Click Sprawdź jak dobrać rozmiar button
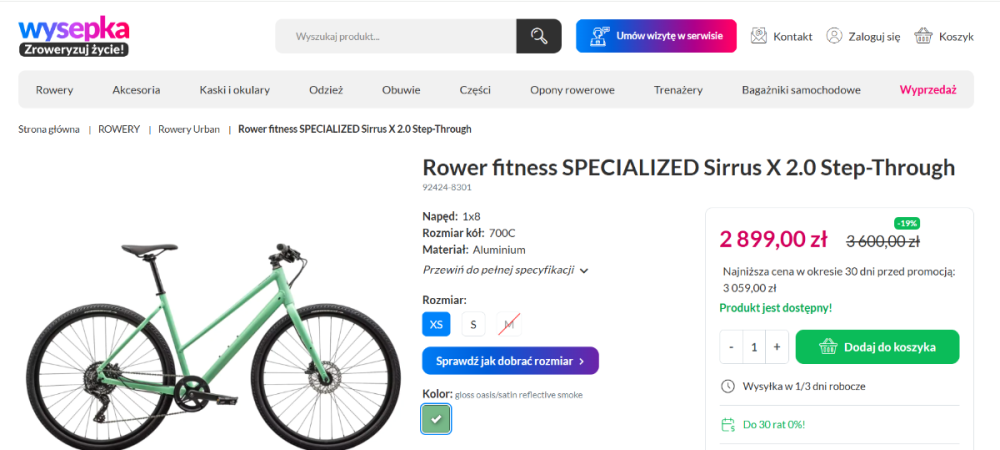Screen dimensions: 1000x450 510,361
